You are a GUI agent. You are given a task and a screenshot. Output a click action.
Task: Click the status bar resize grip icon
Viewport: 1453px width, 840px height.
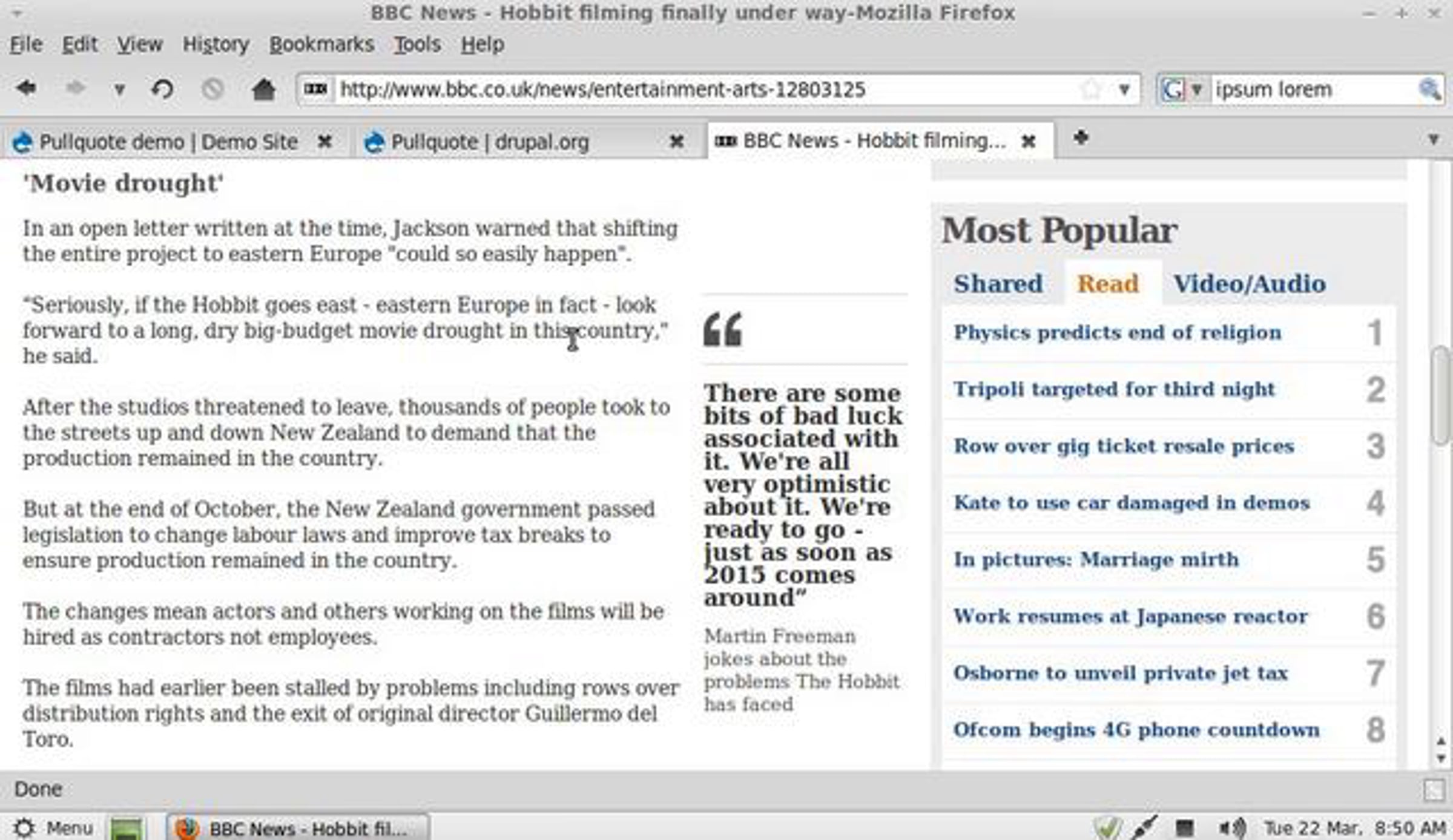[x=1434, y=789]
